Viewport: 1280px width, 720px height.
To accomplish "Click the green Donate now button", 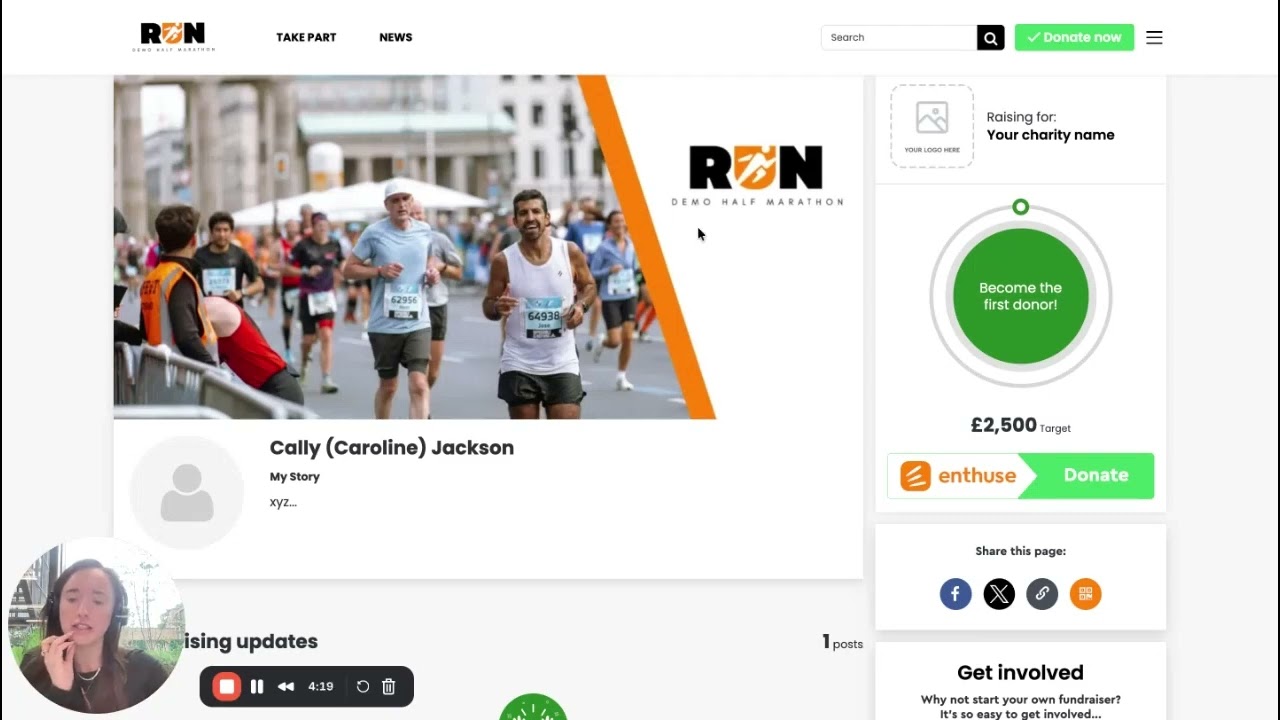I will click(1074, 37).
